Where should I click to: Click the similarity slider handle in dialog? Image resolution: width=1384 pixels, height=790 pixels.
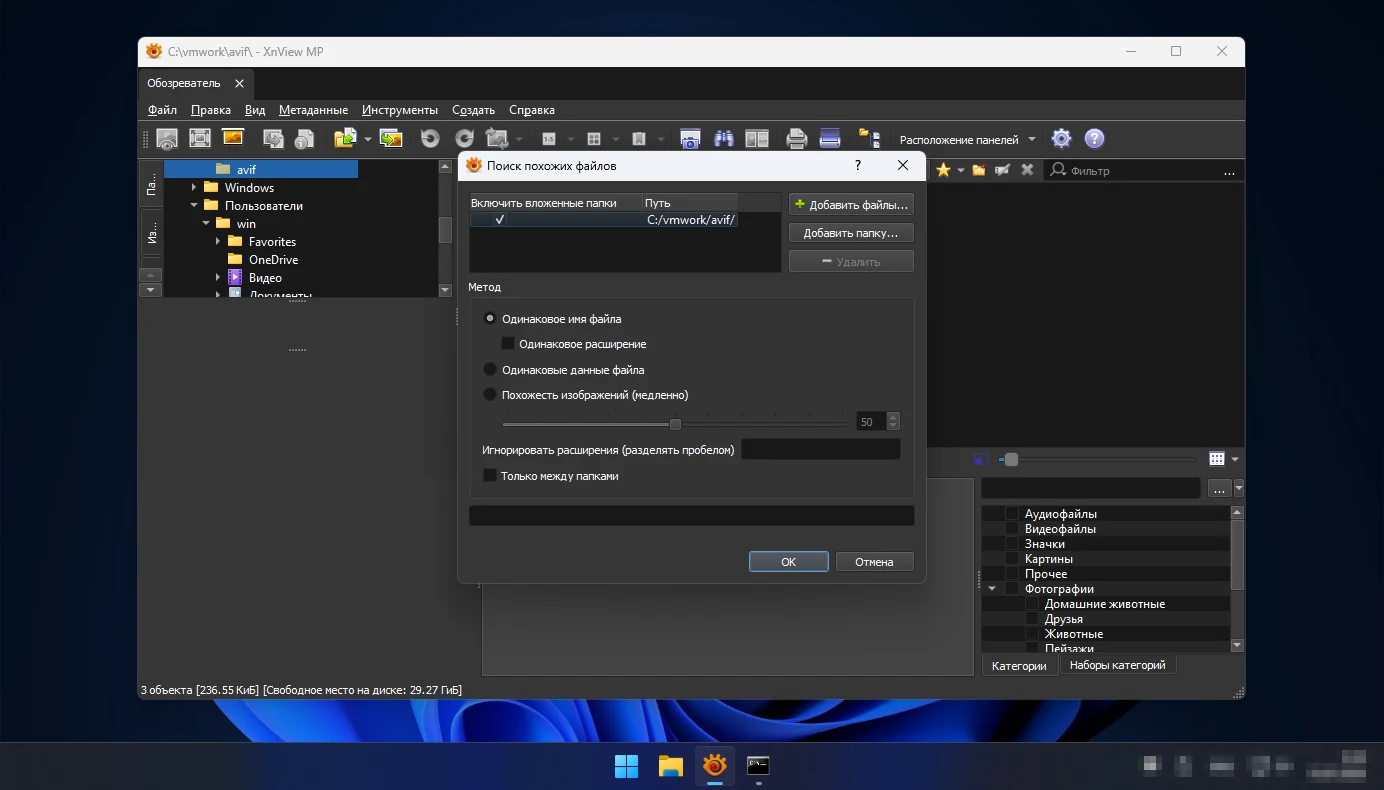(x=675, y=424)
